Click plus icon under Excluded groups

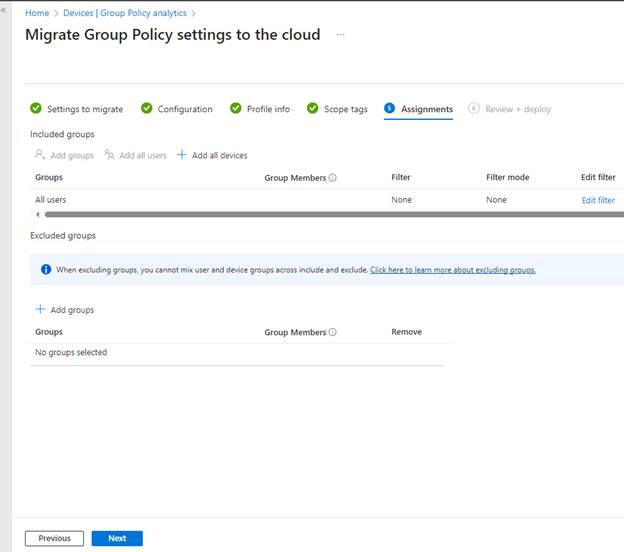coord(40,310)
